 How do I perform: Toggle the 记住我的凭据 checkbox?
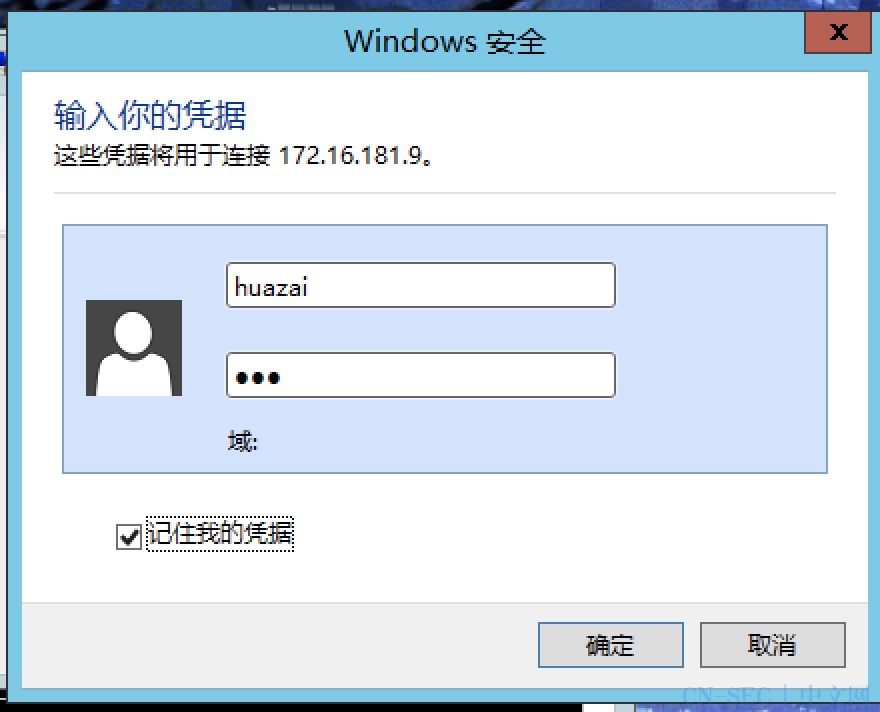point(129,536)
